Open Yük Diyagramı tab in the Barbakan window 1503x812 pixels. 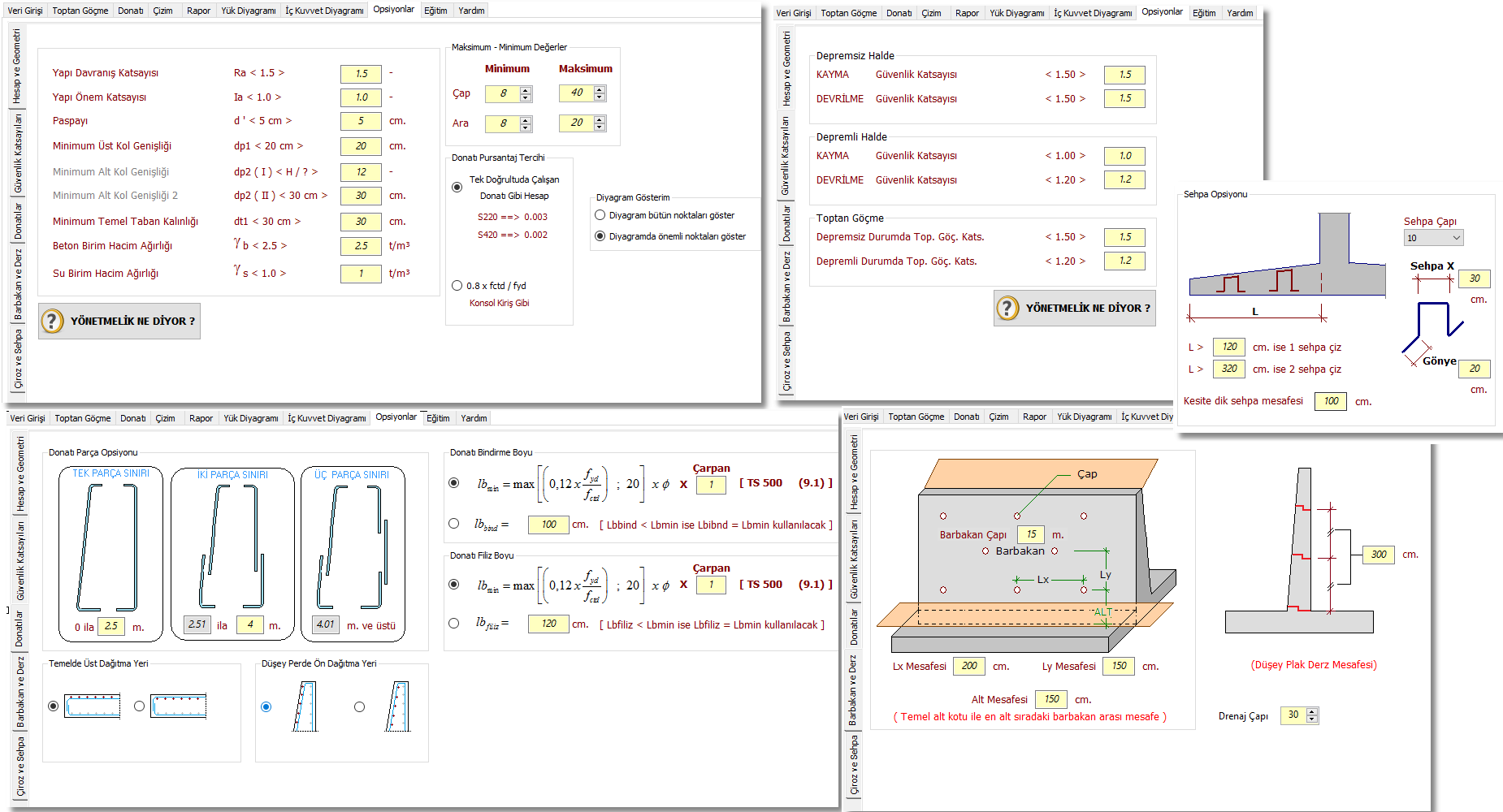tap(1084, 417)
